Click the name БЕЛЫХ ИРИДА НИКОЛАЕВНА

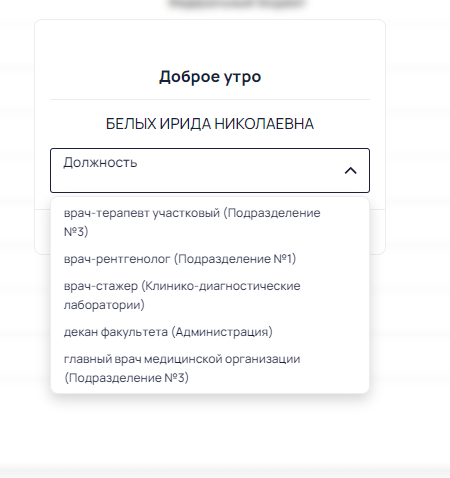click(210, 124)
